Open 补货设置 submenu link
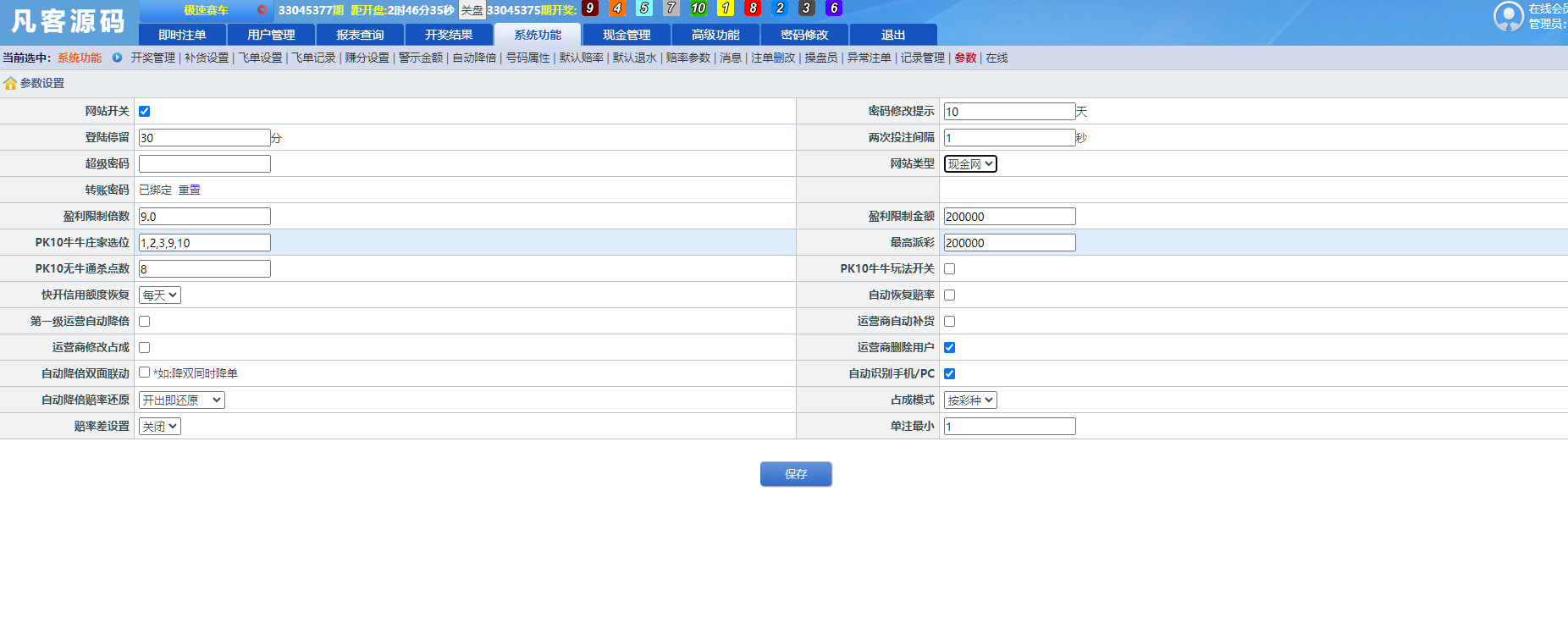This screenshot has width=1568, height=640. (207, 58)
